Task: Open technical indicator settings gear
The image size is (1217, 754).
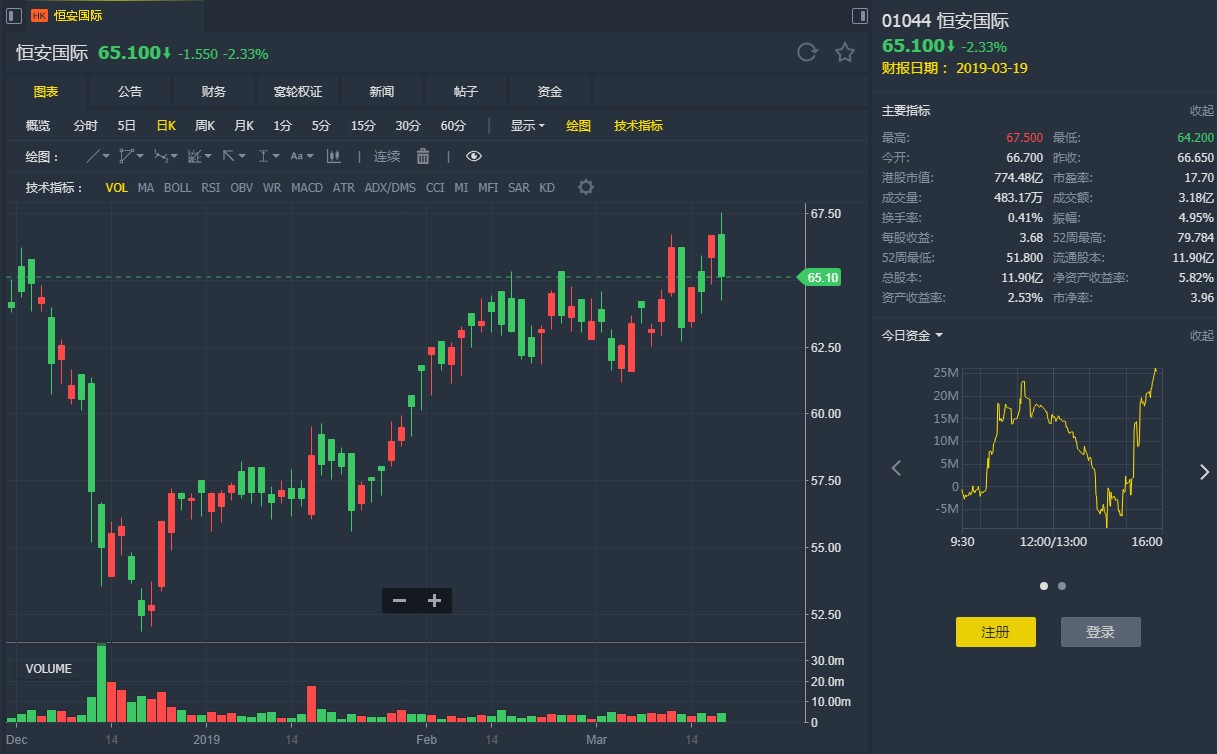Action: (x=586, y=187)
